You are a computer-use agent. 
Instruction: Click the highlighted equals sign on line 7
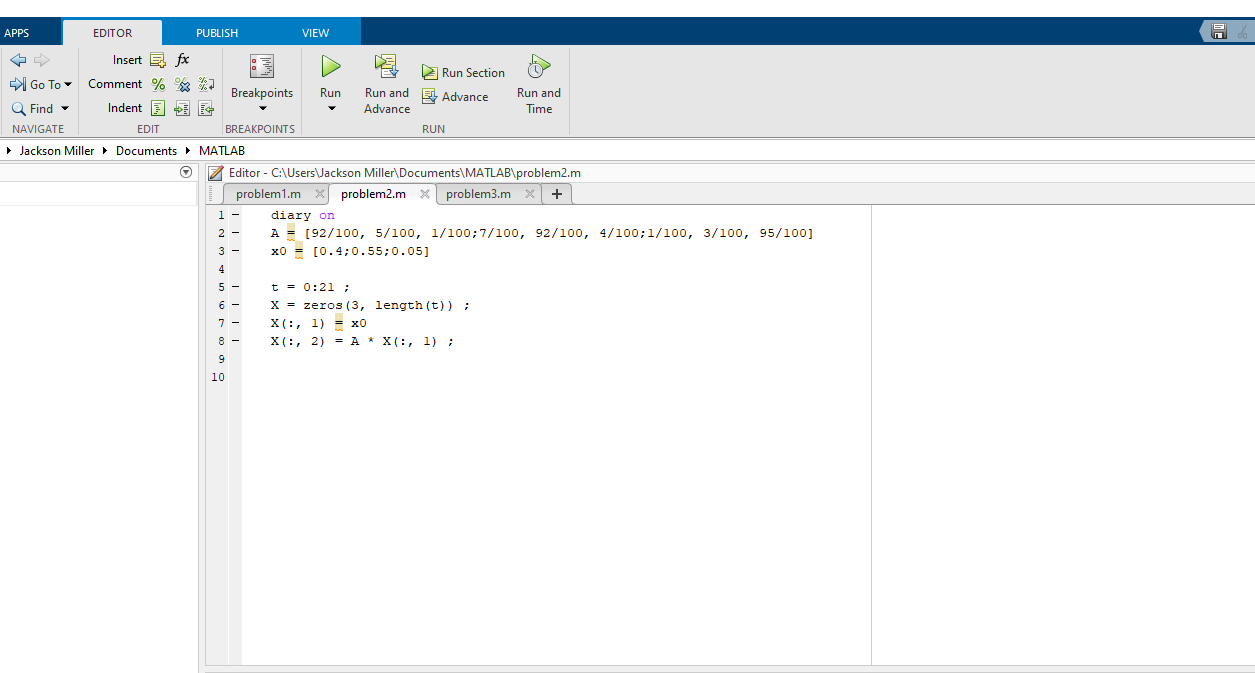pos(339,324)
